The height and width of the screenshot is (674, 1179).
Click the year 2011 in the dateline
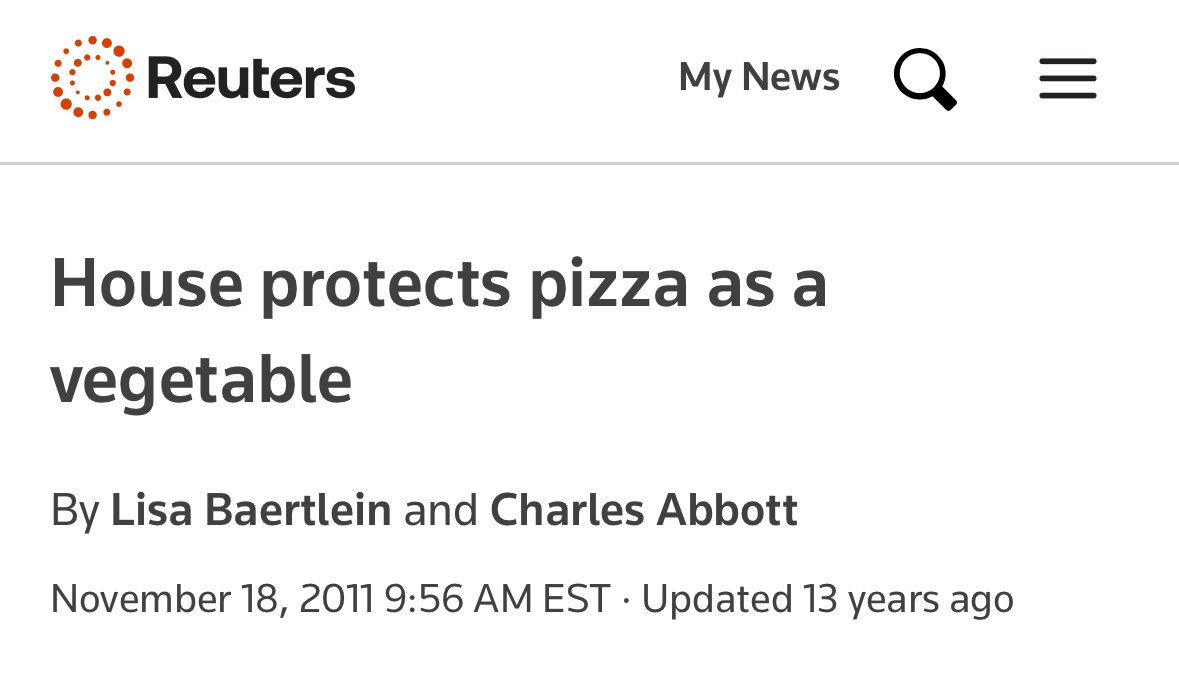point(336,599)
